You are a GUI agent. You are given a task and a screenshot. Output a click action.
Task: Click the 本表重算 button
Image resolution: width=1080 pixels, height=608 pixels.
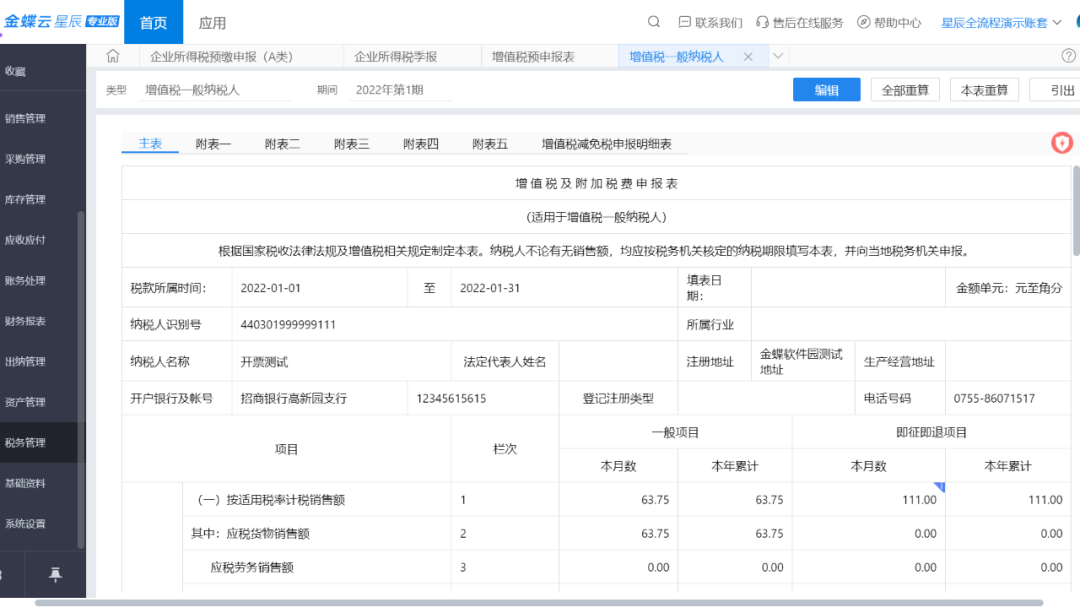pos(983,90)
